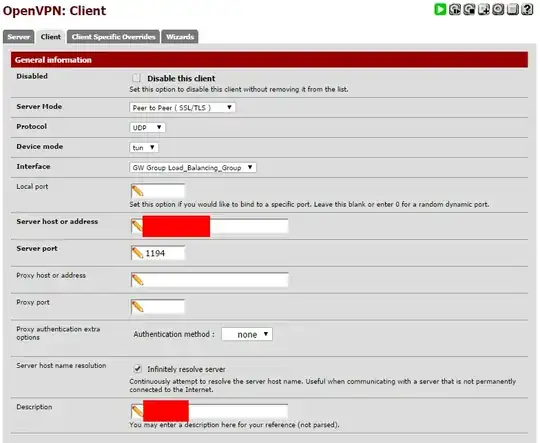Viewport: 540px width, 443px height.
Task: Focus the Local port field
Action: pos(158,191)
